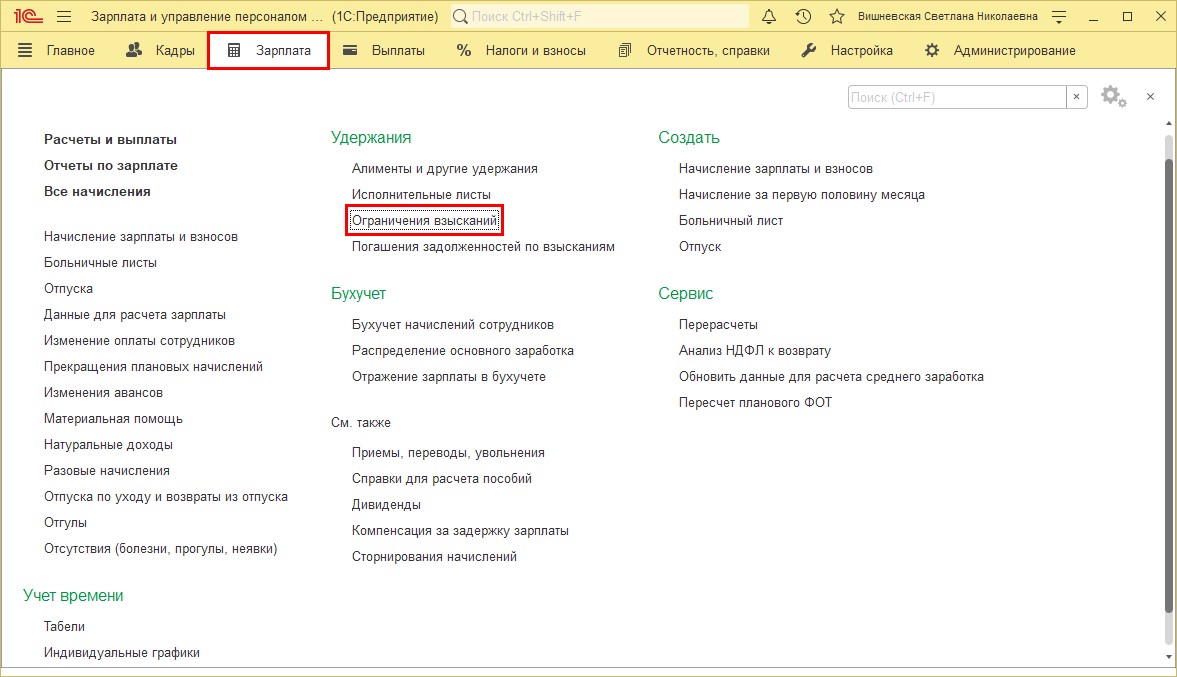Click the global search field in title bar

600,17
